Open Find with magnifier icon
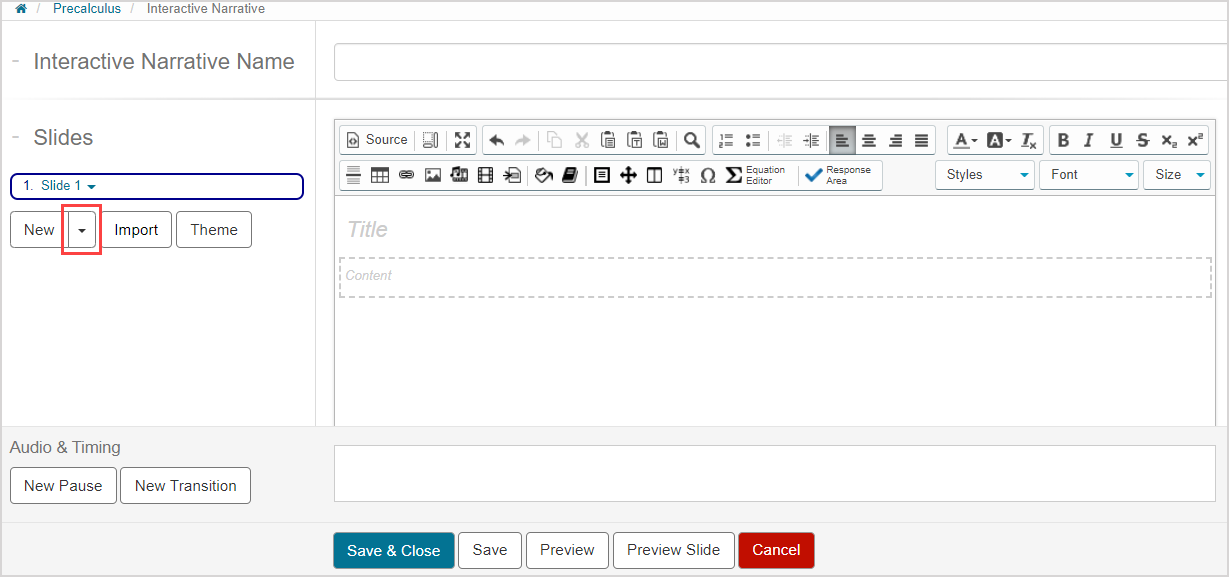 click(x=691, y=140)
